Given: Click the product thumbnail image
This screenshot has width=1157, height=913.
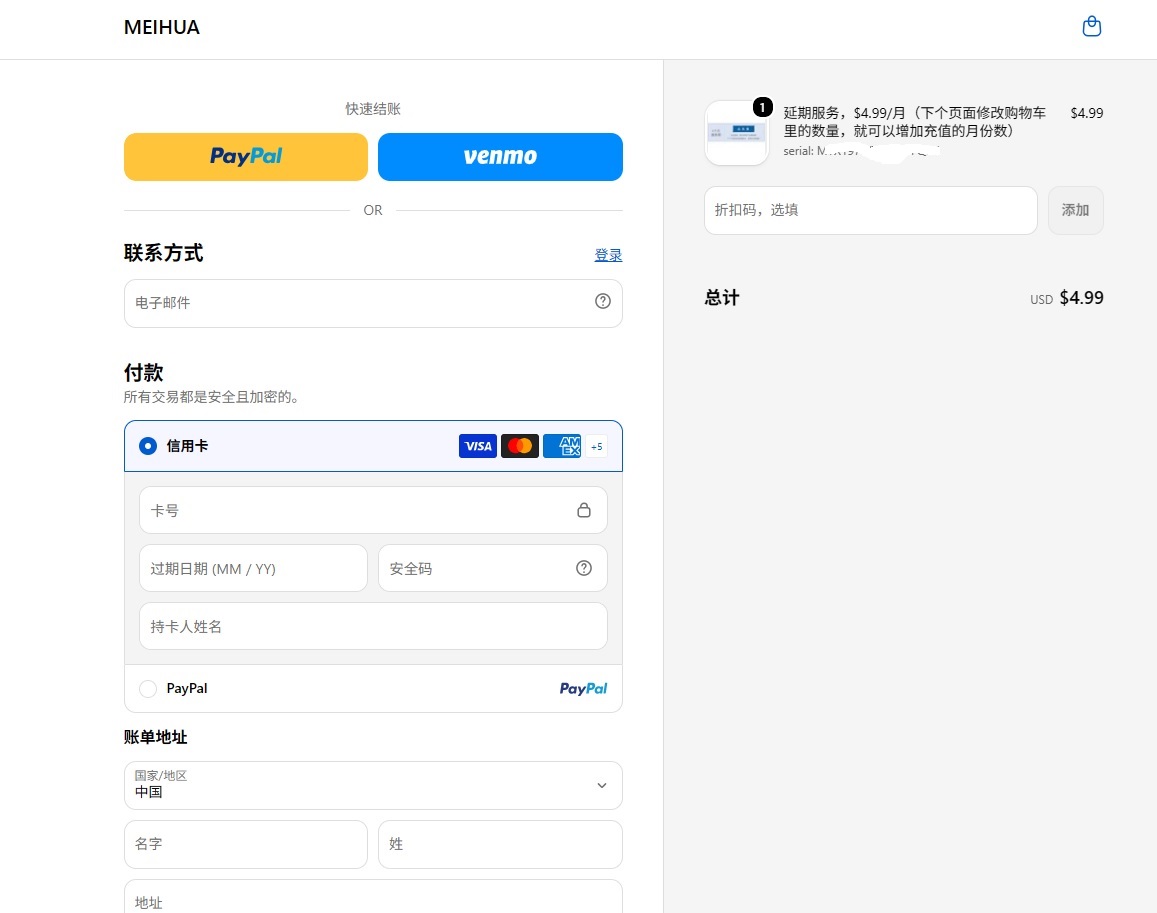Looking at the screenshot, I should 736,133.
